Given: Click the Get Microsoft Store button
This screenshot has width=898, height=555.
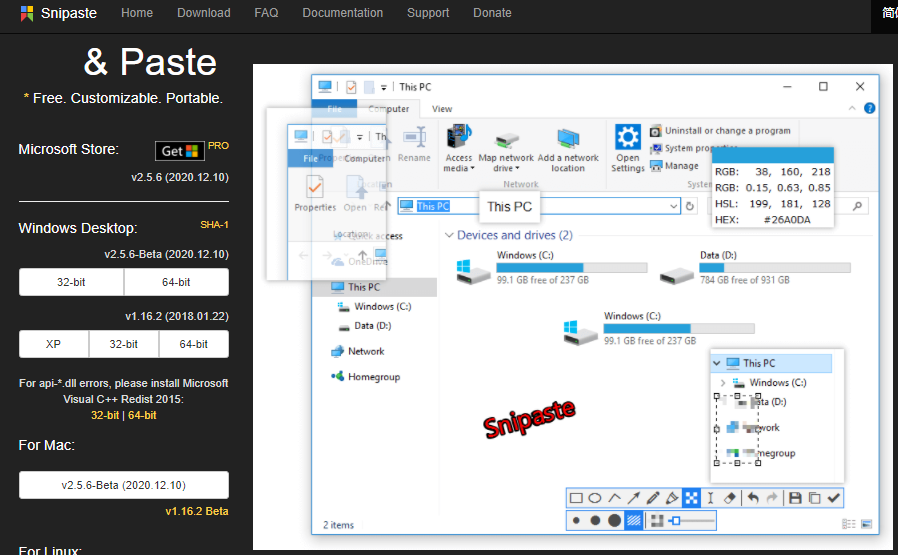Looking at the screenshot, I should coord(180,151).
